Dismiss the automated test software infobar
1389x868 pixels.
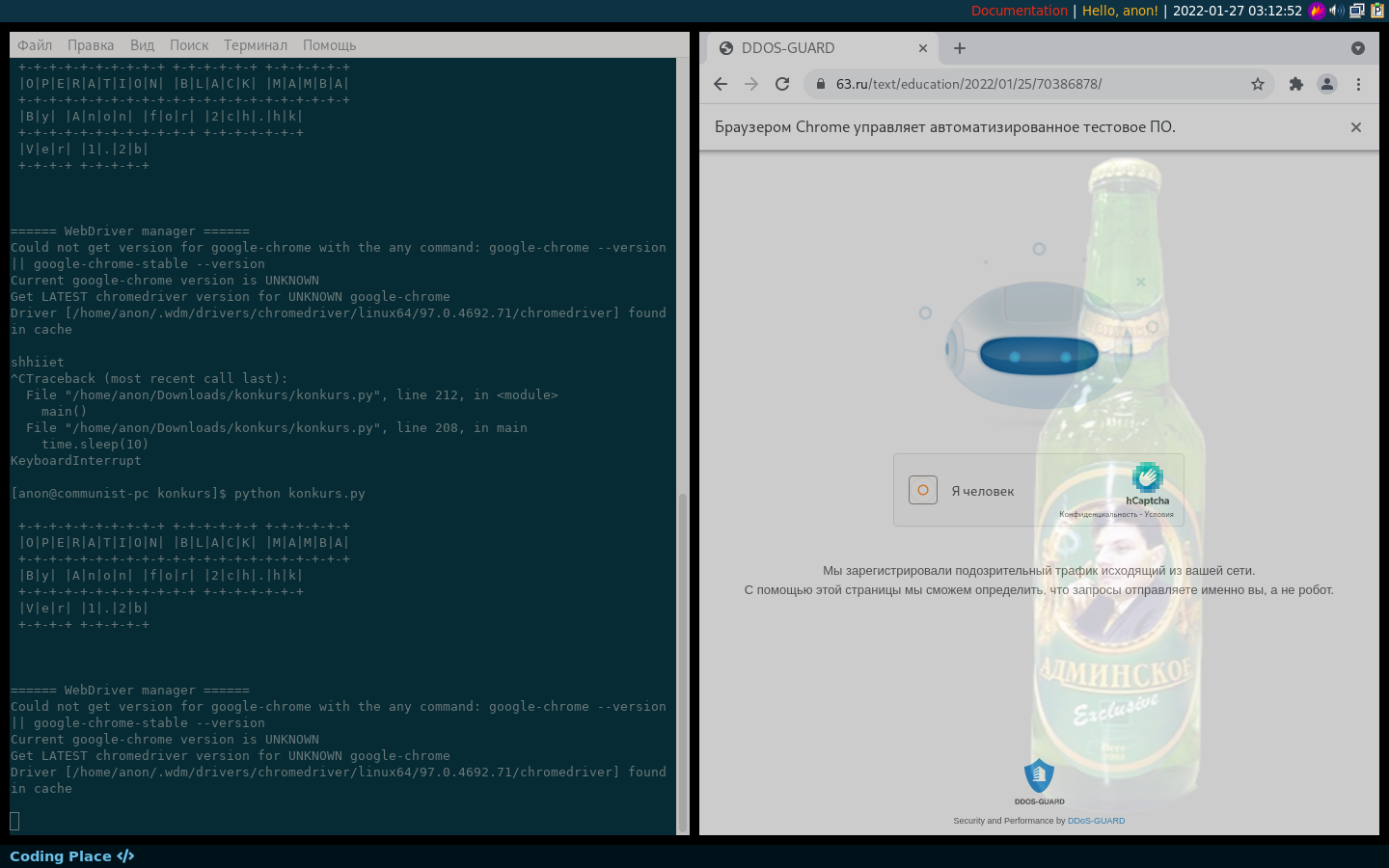pos(1356,127)
